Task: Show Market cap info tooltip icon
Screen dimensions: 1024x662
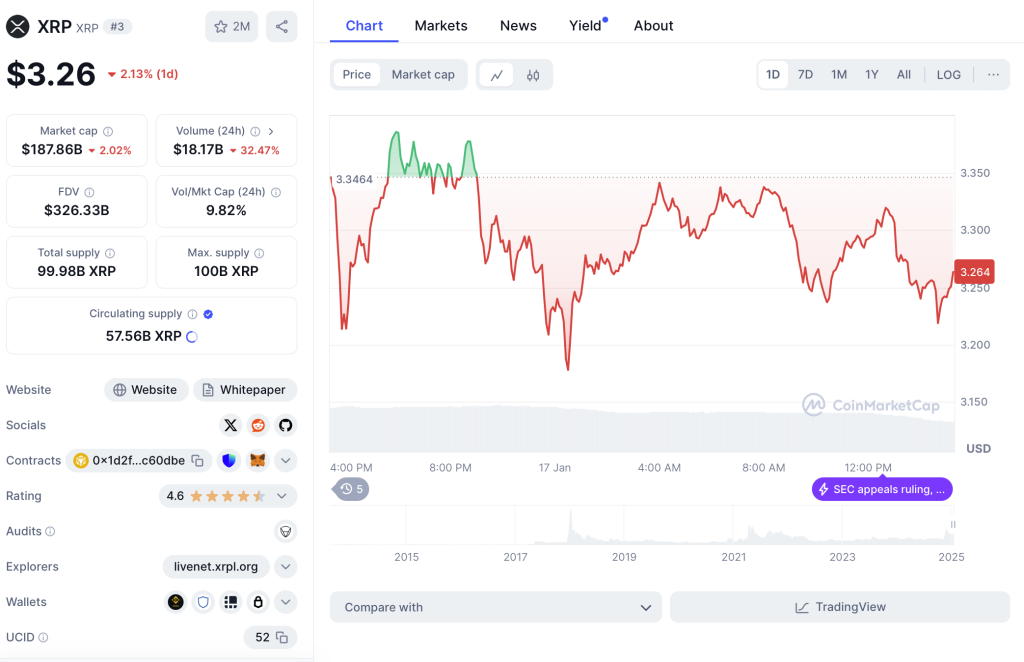Action: [x=108, y=131]
